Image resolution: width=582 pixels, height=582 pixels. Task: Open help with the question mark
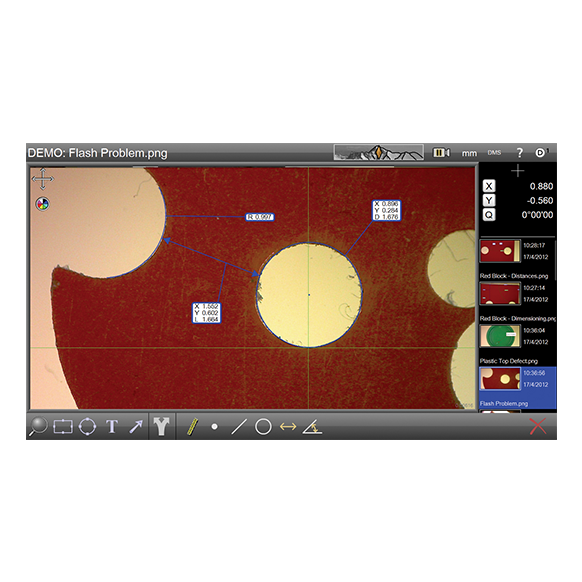(x=520, y=153)
